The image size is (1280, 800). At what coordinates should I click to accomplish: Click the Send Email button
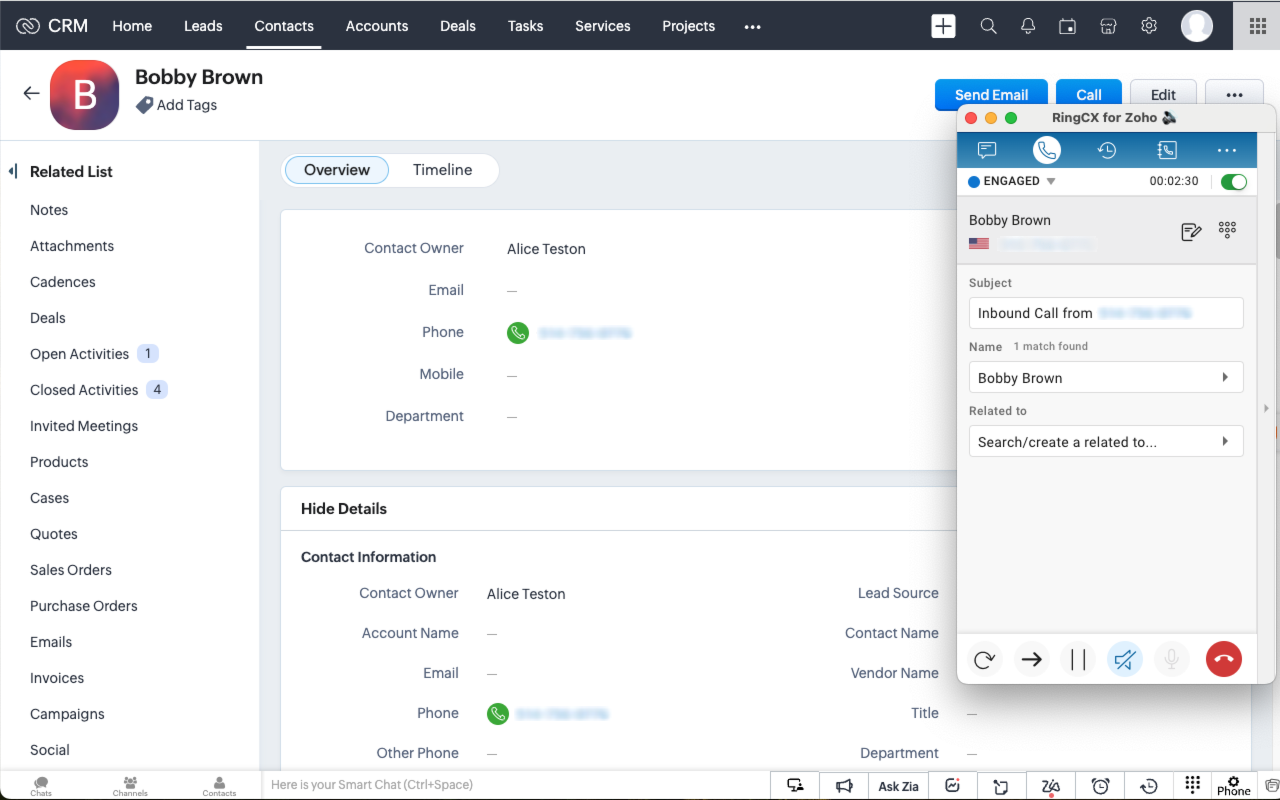coord(991,94)
